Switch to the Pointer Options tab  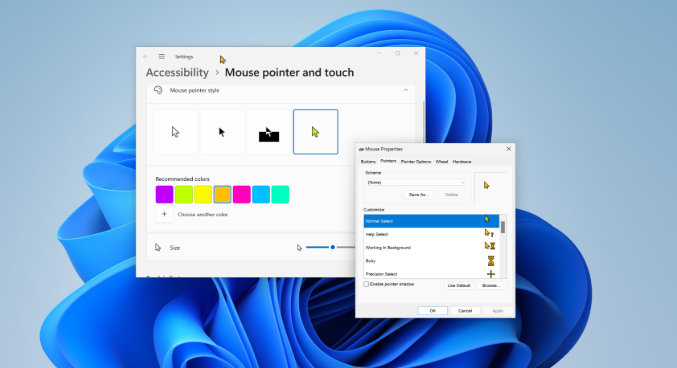416,162
